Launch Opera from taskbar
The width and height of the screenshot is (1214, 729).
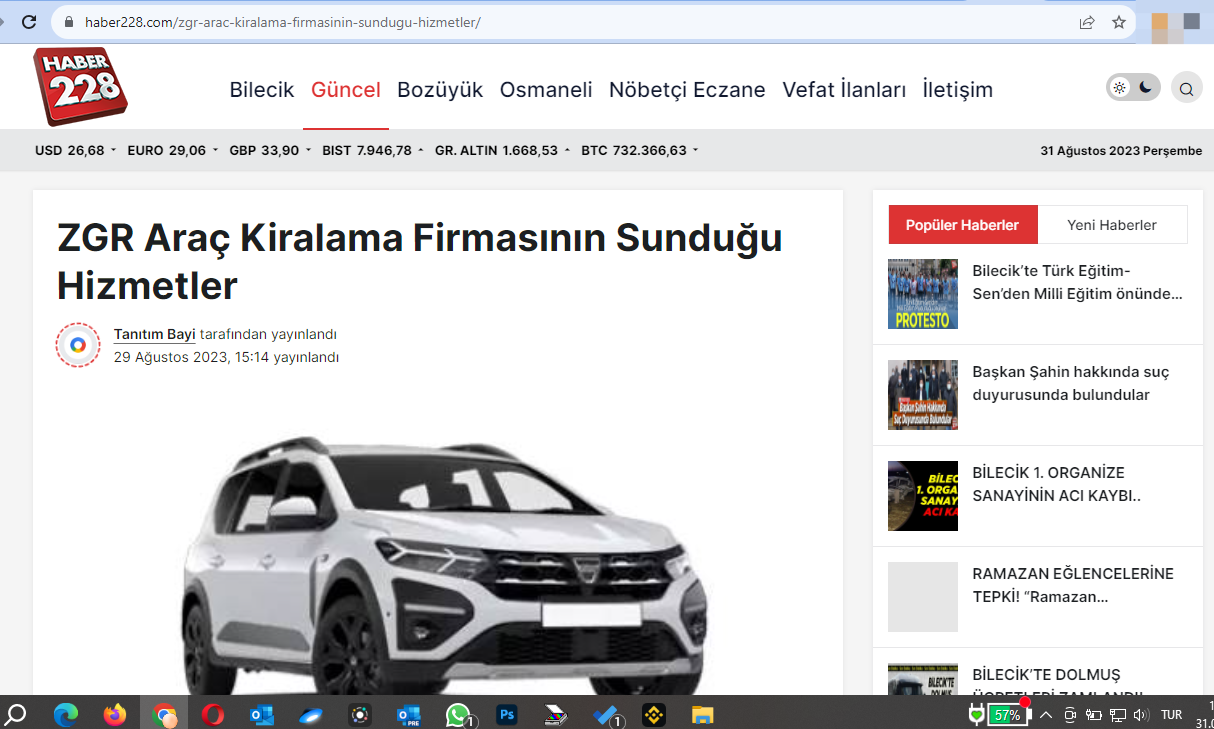(x=212, y=715)
